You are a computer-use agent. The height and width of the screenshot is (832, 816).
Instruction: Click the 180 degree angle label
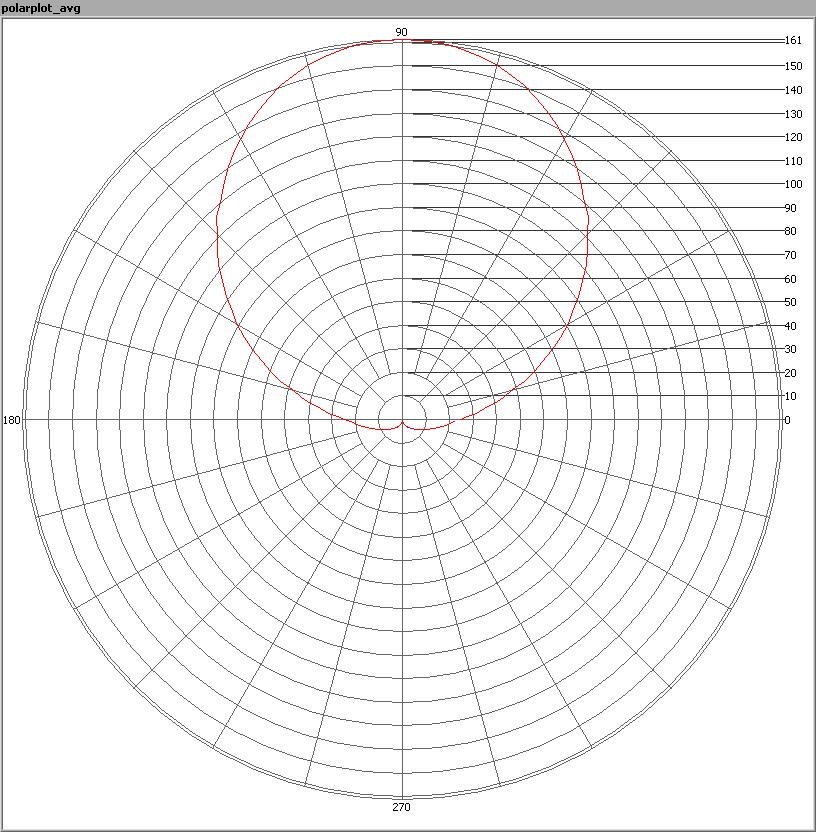tap(12, 420)
